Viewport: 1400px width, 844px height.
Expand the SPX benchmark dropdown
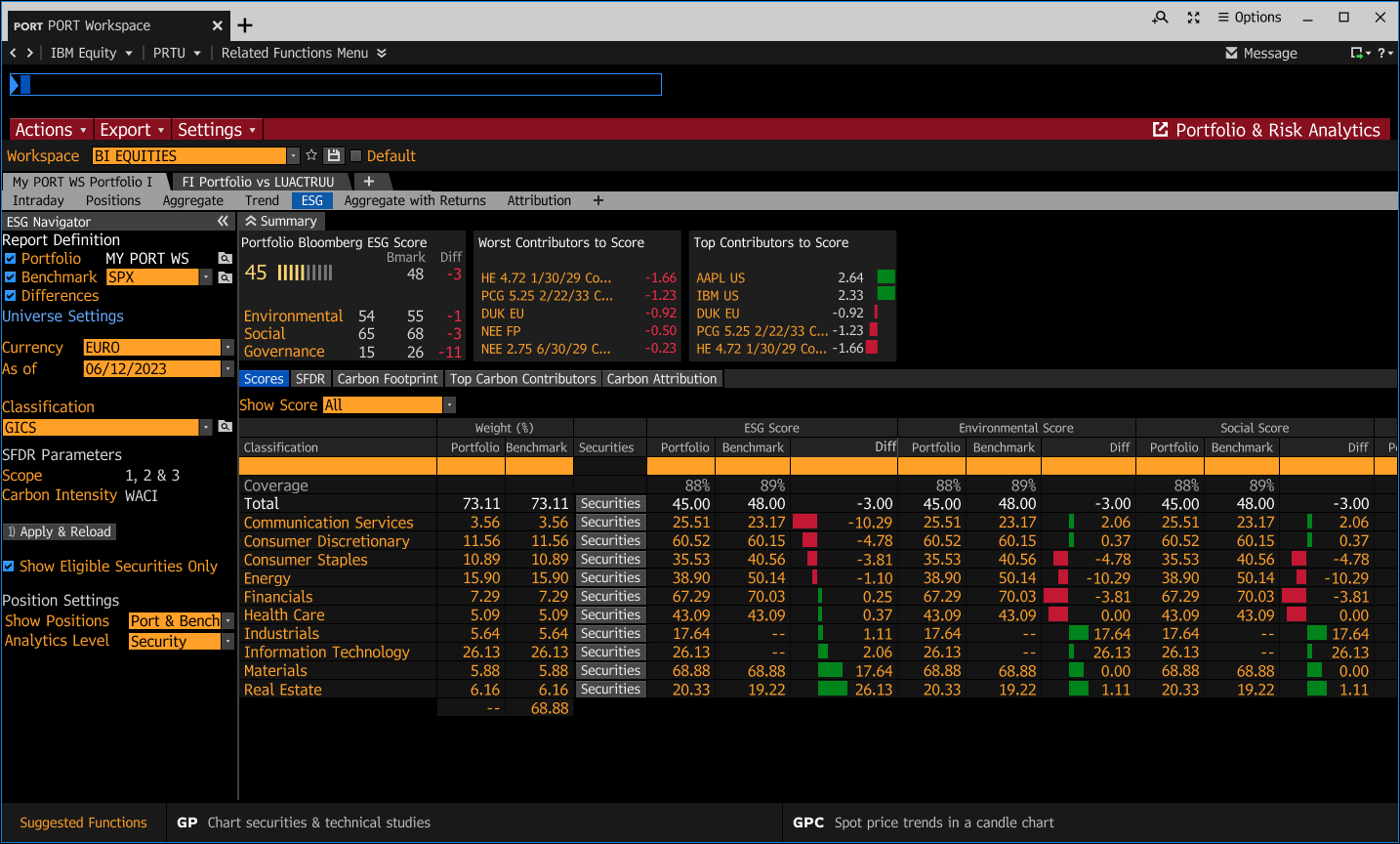(x=206, y=277)
